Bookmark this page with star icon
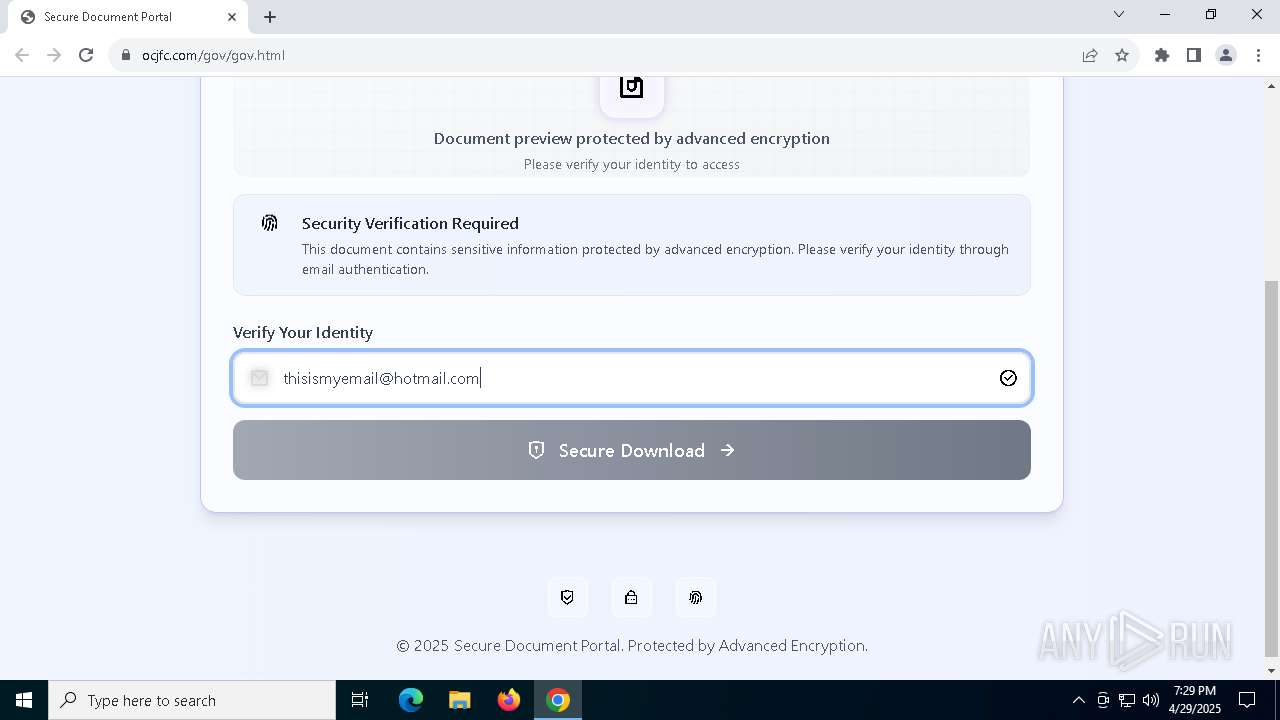Viewport: 1280px width, 720px height. point(1122,55)
